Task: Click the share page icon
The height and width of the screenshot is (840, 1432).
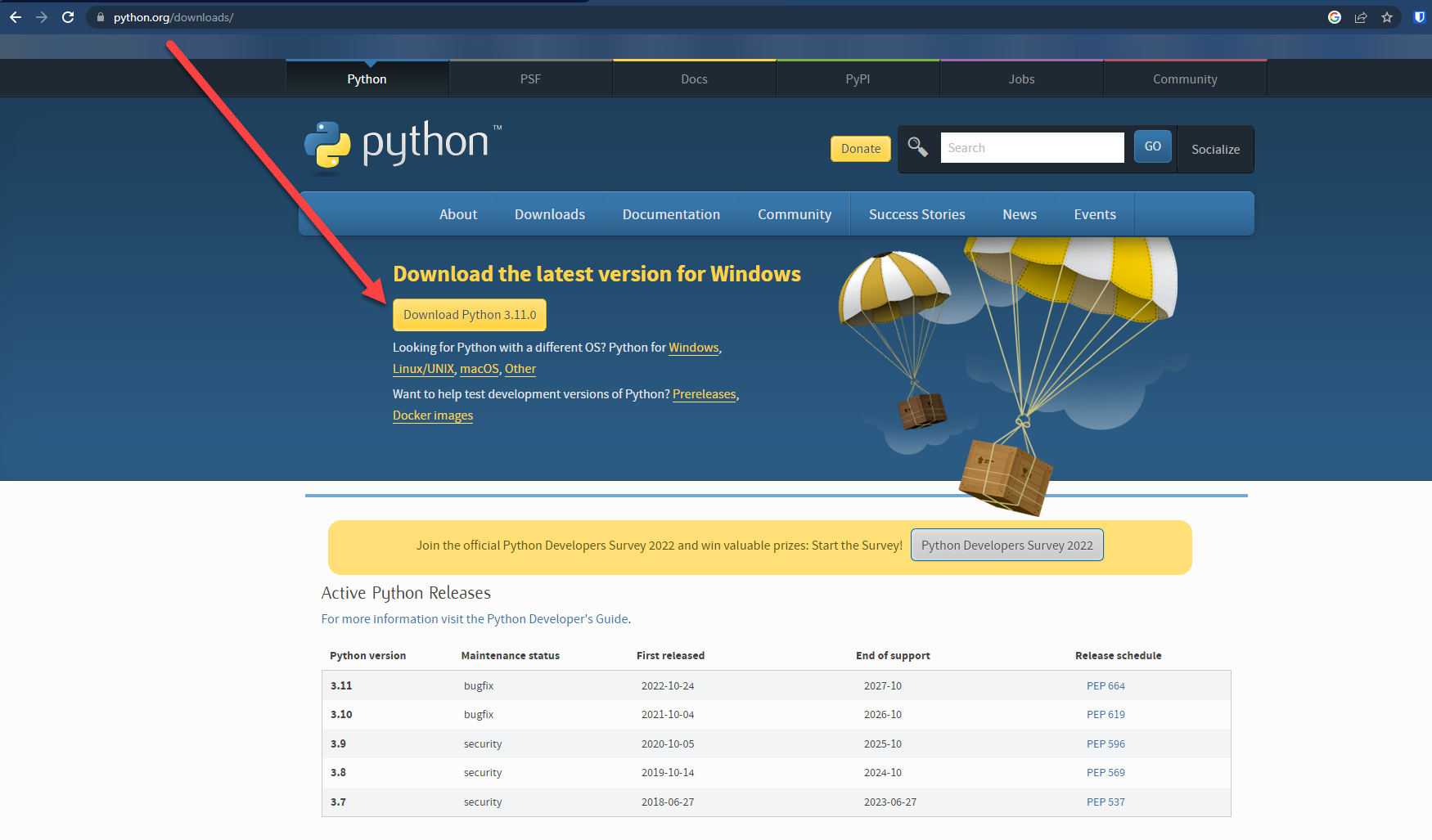Action: [x=1361, y=17]
